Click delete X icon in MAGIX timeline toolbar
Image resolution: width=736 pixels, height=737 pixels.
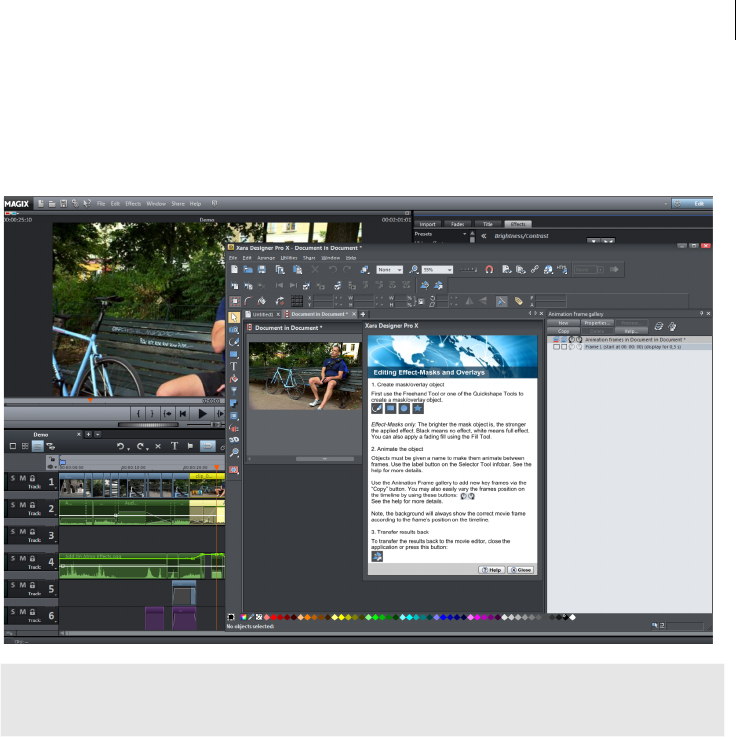pyautogui.click(x=158, y=446)
